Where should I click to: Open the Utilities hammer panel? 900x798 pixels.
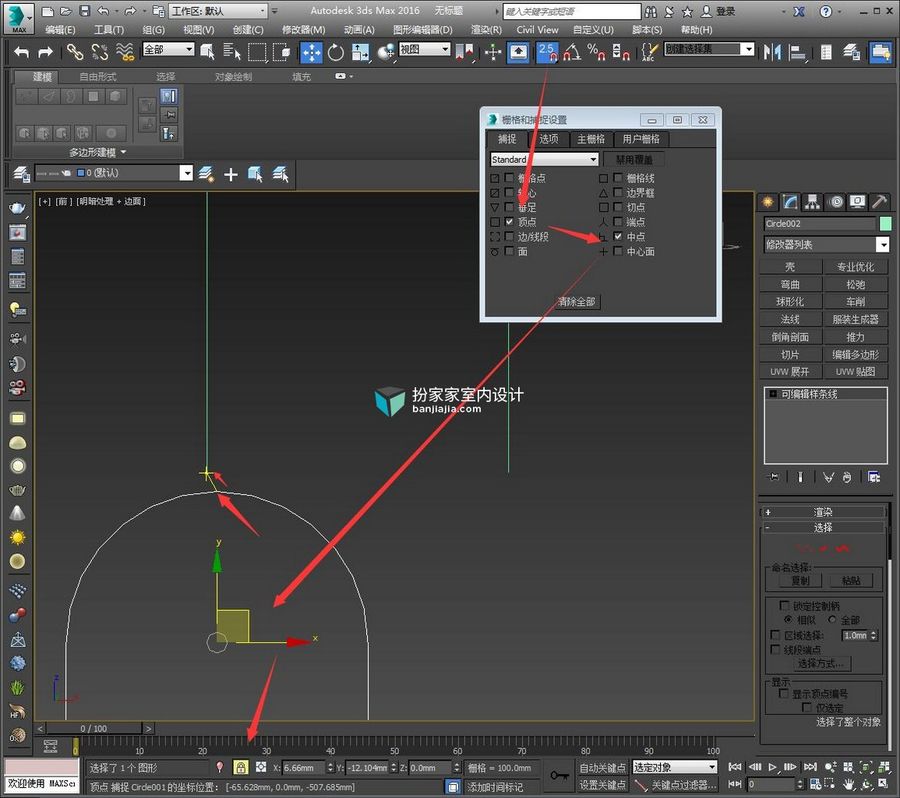coord(880,202)
